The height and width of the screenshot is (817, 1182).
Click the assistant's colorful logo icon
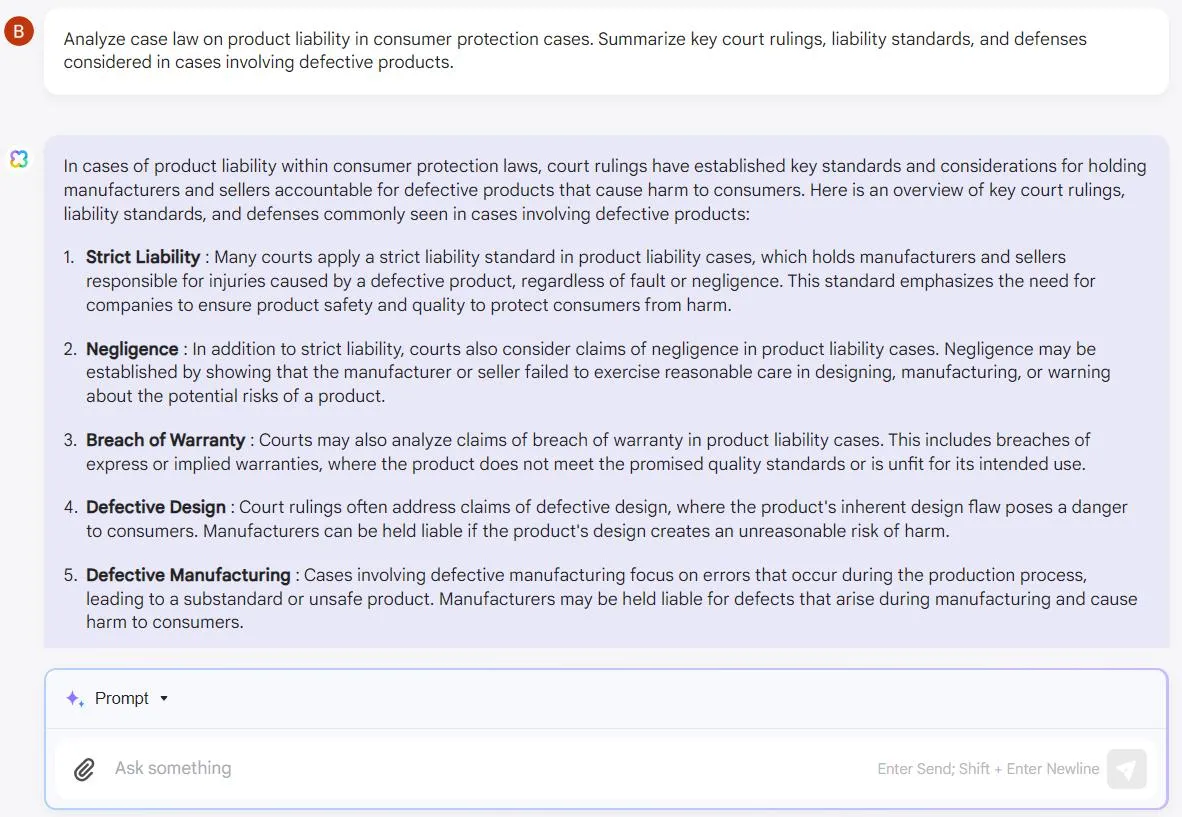[x=19, y=159]
